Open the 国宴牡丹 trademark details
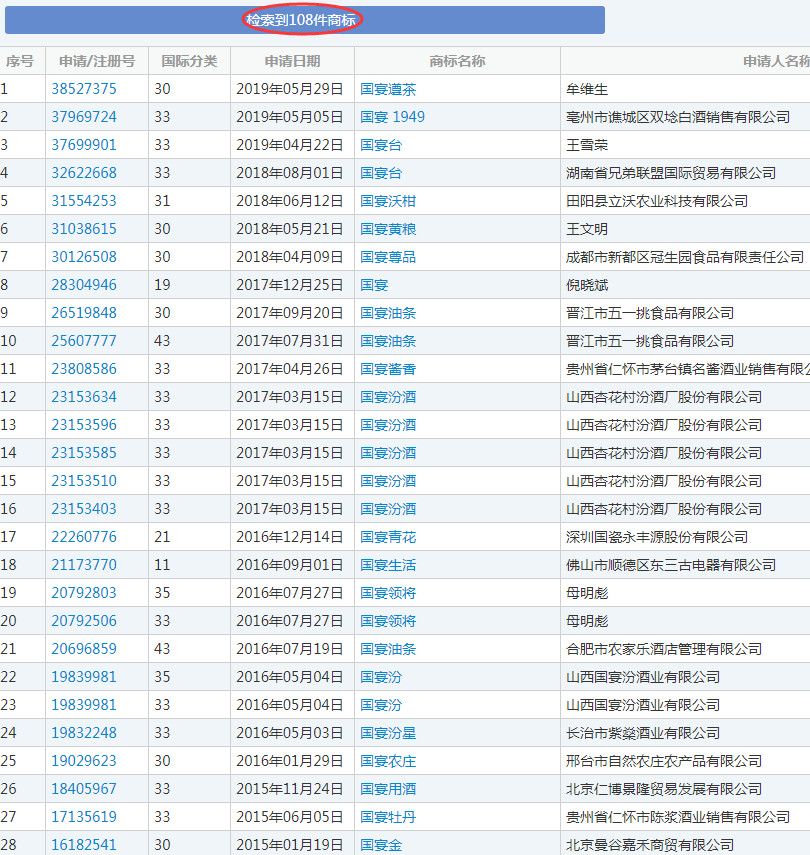810x855 pixels. tap(388, 817)
